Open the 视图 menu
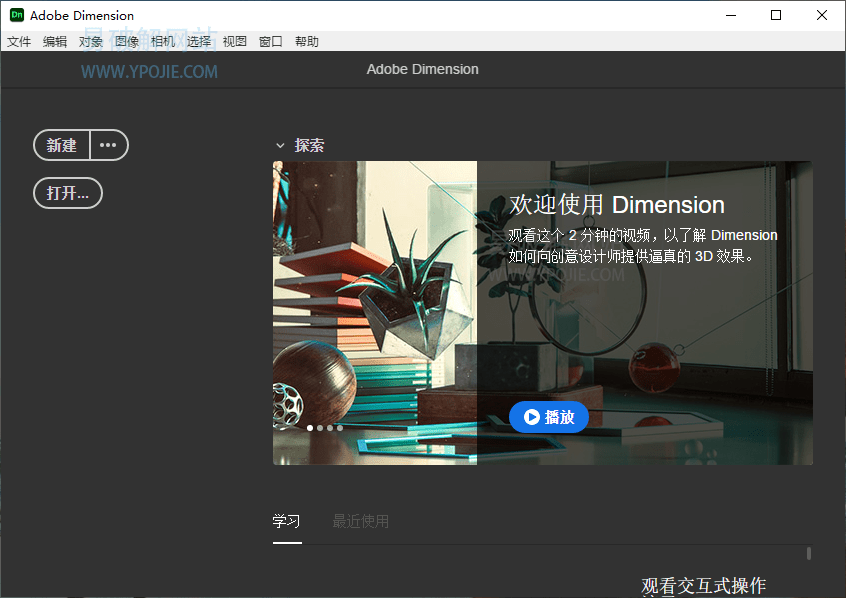Image resolution: width=846 pixels, height=598 pixels. [235, 42]
